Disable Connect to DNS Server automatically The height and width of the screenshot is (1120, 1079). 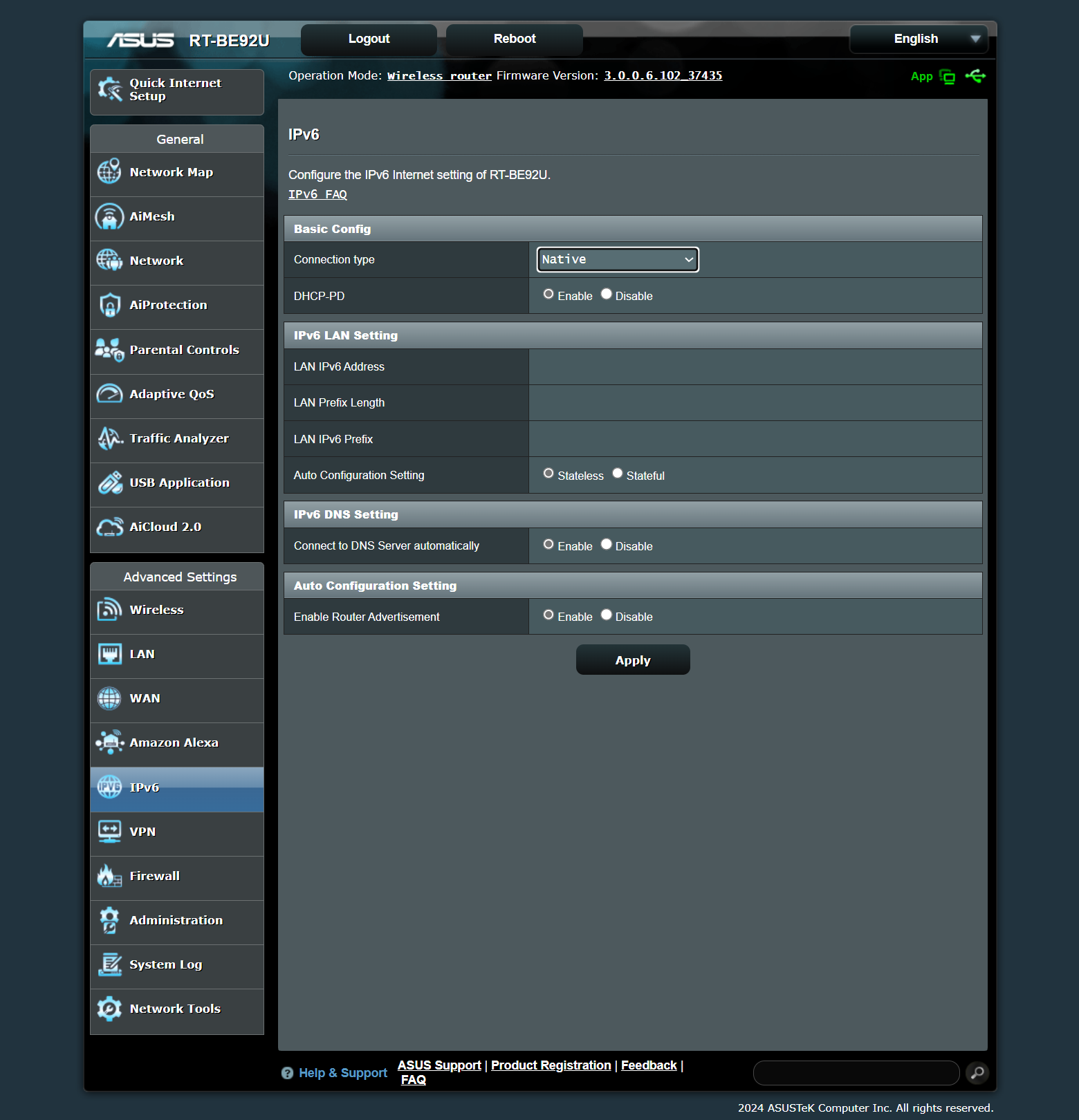607,545
